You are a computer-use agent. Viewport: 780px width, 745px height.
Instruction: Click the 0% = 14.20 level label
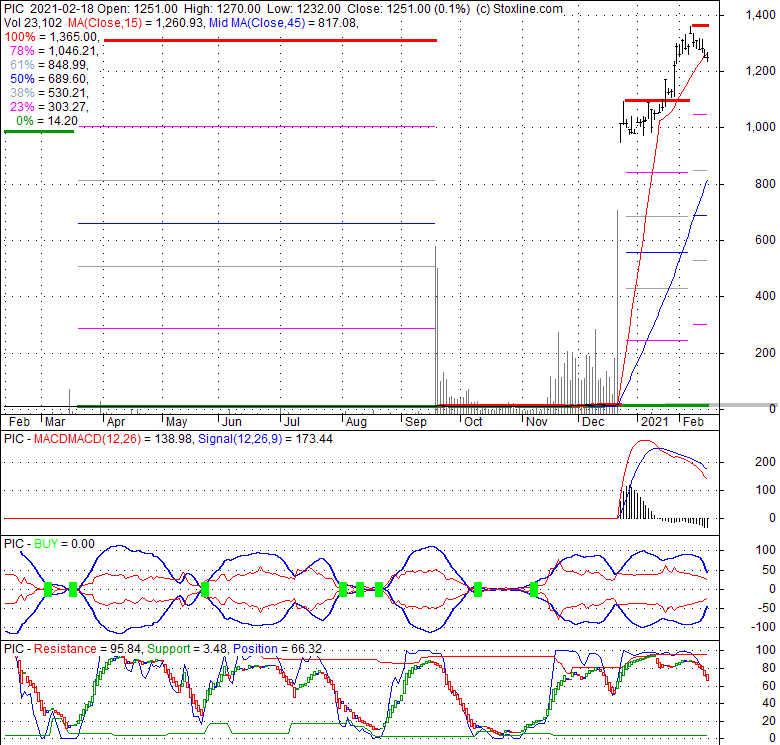tap(47, 120)
